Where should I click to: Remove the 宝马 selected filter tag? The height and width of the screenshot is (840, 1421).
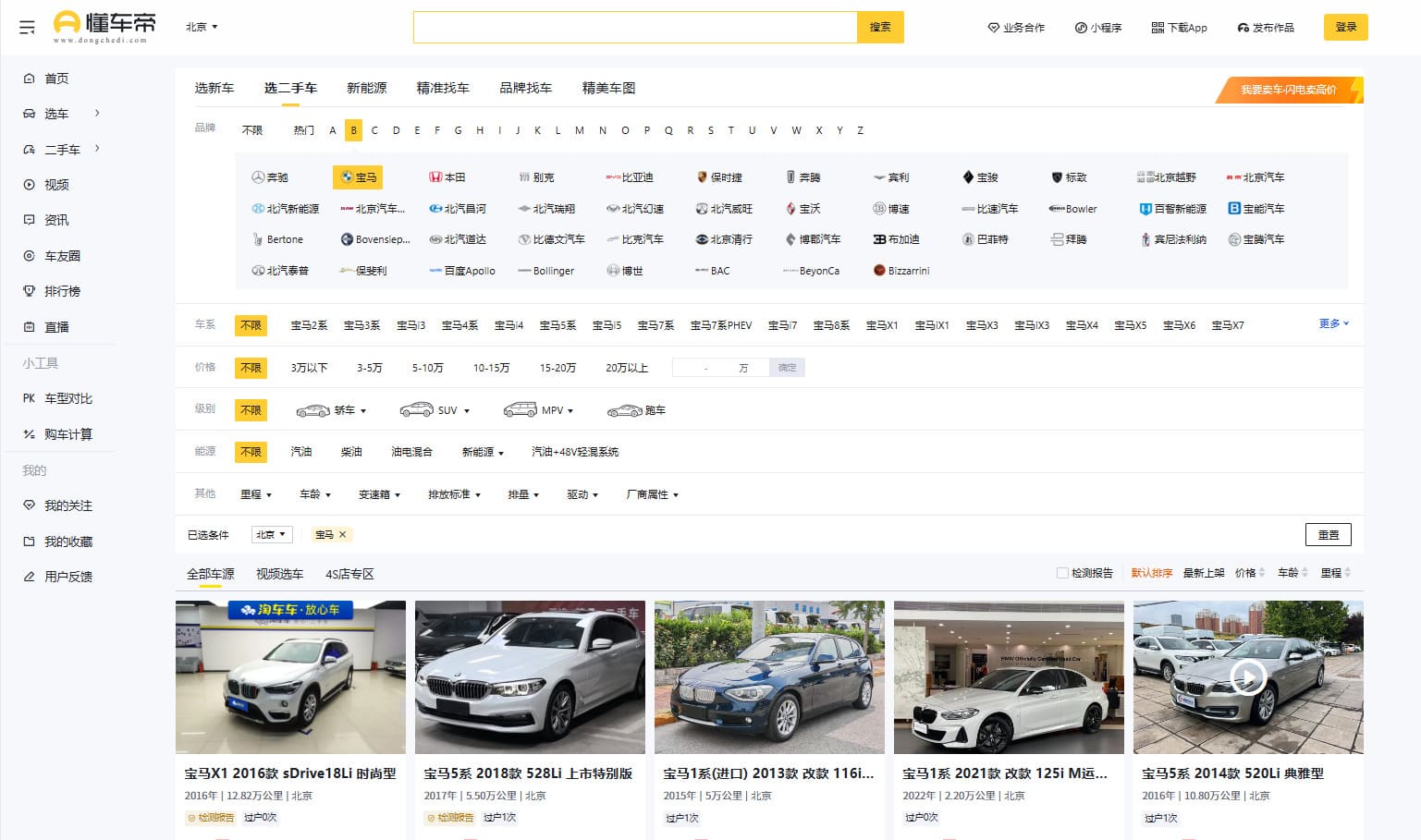tap(342, 534)
